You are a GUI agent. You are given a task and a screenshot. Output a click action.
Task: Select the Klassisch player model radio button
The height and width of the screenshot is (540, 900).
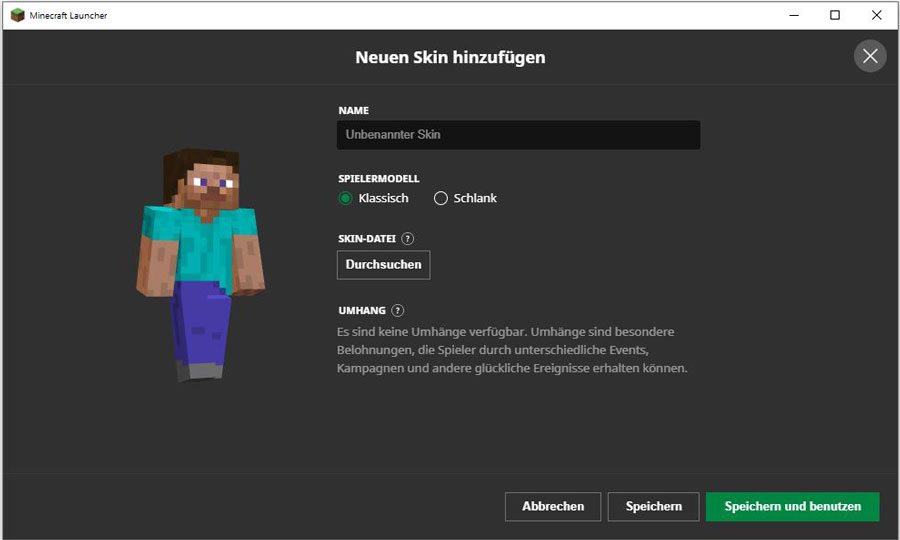coord(346,198)
